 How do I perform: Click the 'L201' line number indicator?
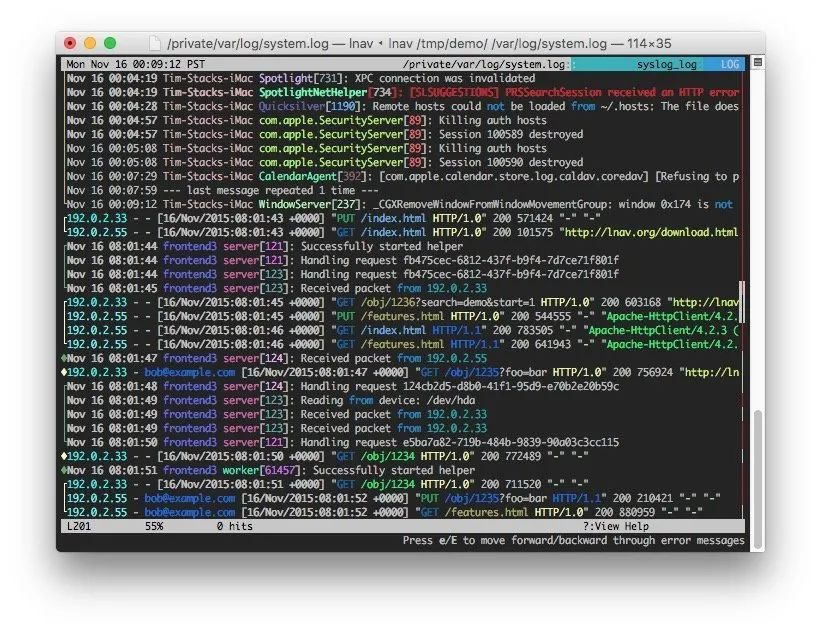coord(79,526)
